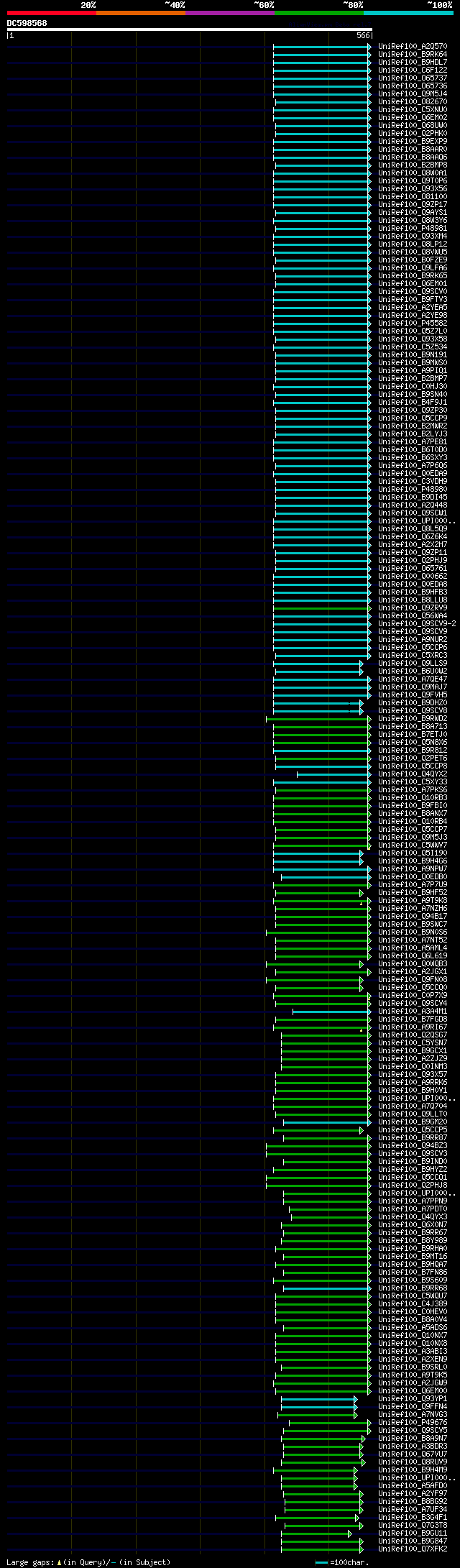Open hit UniRef100_C6F122
The width and height of the screenshot is (460, 1568).
pyautogui.click(x=413, y=70)
